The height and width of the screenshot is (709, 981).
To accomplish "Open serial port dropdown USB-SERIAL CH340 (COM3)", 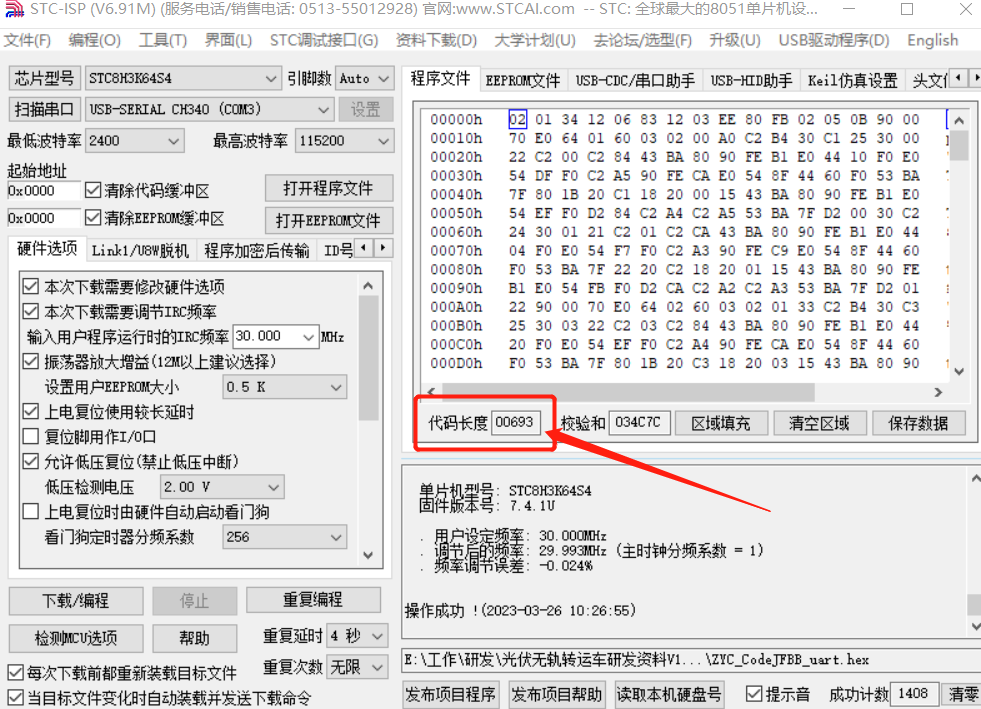I will point(208,110).
